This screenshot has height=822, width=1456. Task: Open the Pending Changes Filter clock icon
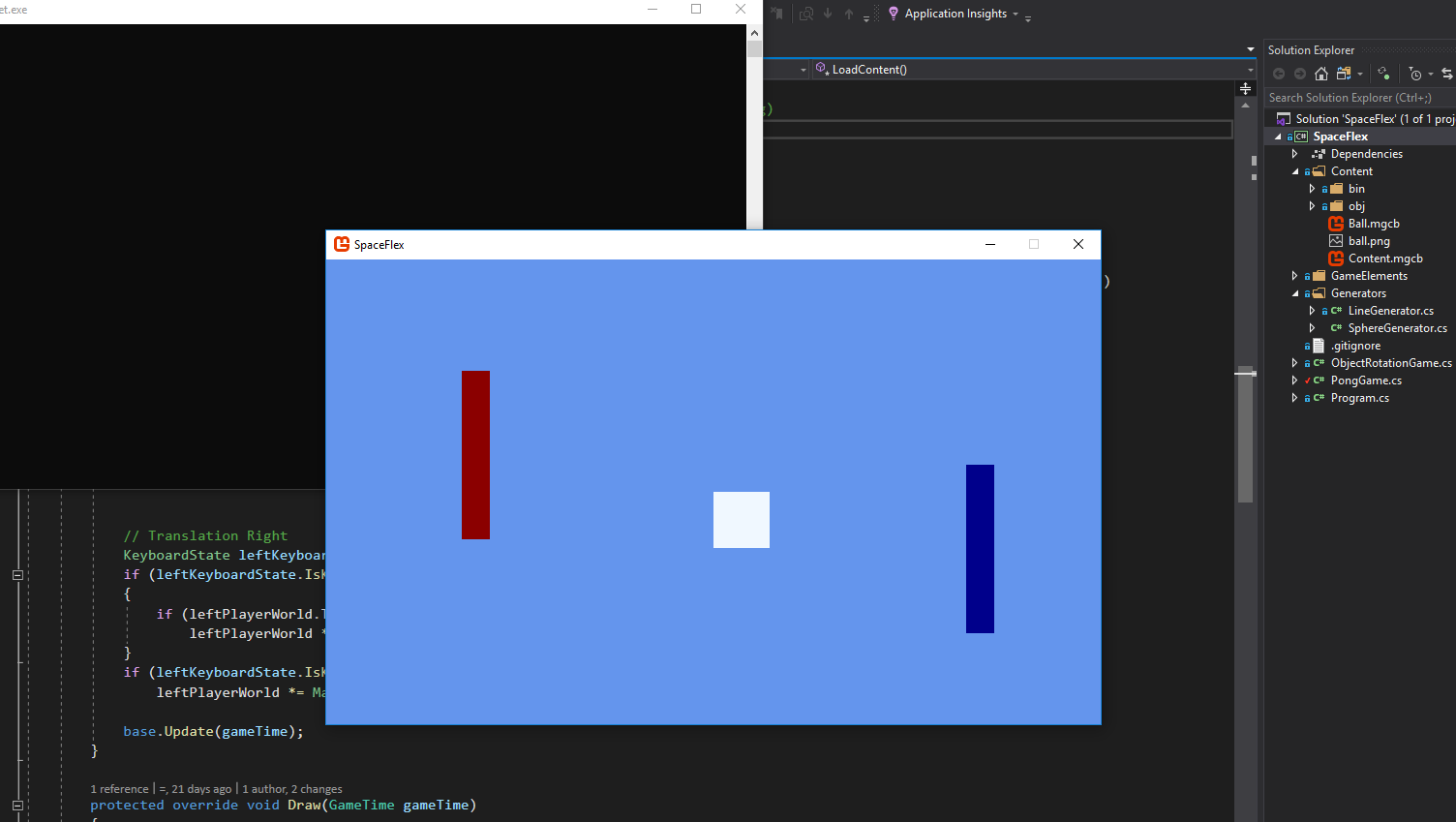[x=1416, y=75]
